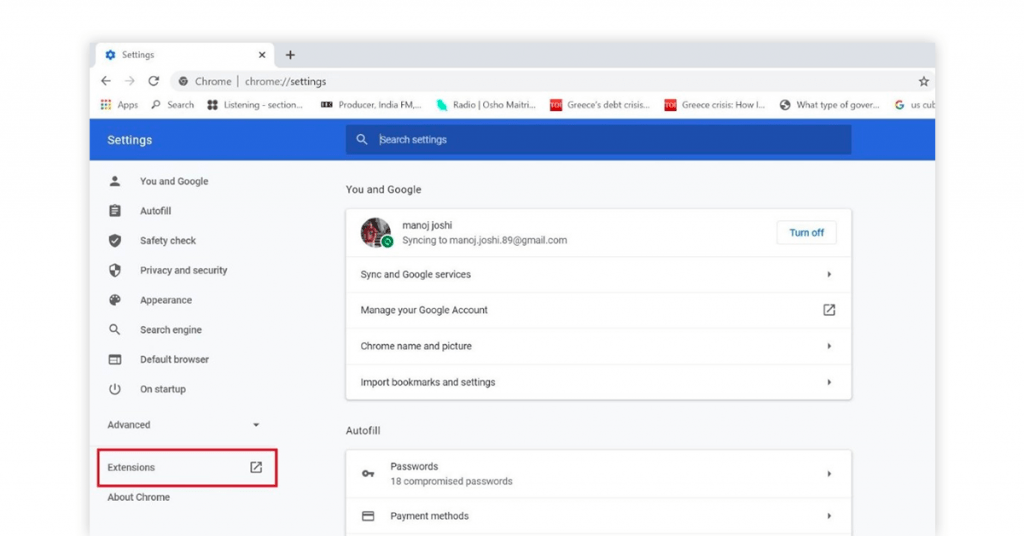1024x536 pixels.
Task: Open Chrome name and picture row
Action: click(598, 346)
